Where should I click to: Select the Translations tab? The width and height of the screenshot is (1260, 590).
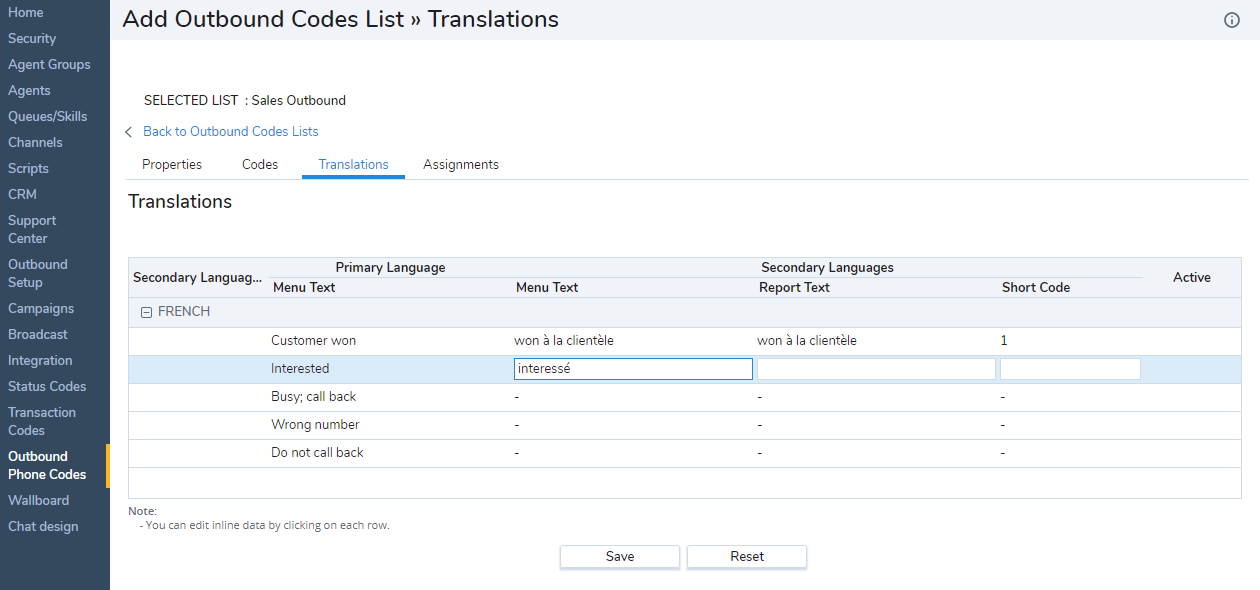[353, 165]
